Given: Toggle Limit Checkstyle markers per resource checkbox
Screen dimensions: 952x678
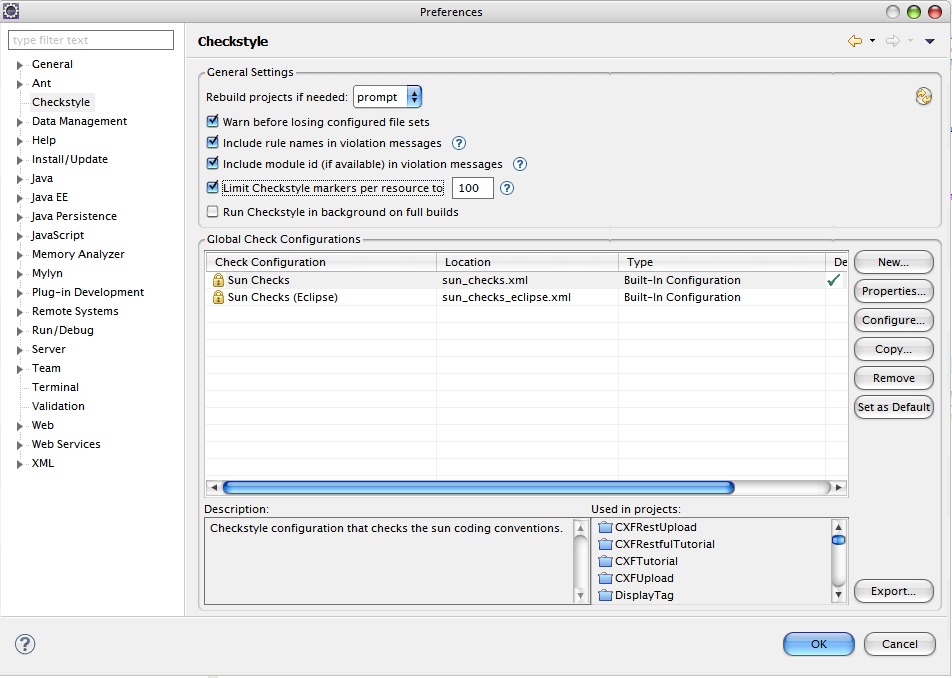Looking at the screenshot, I should pyautogui.click(x=213, y=188).
